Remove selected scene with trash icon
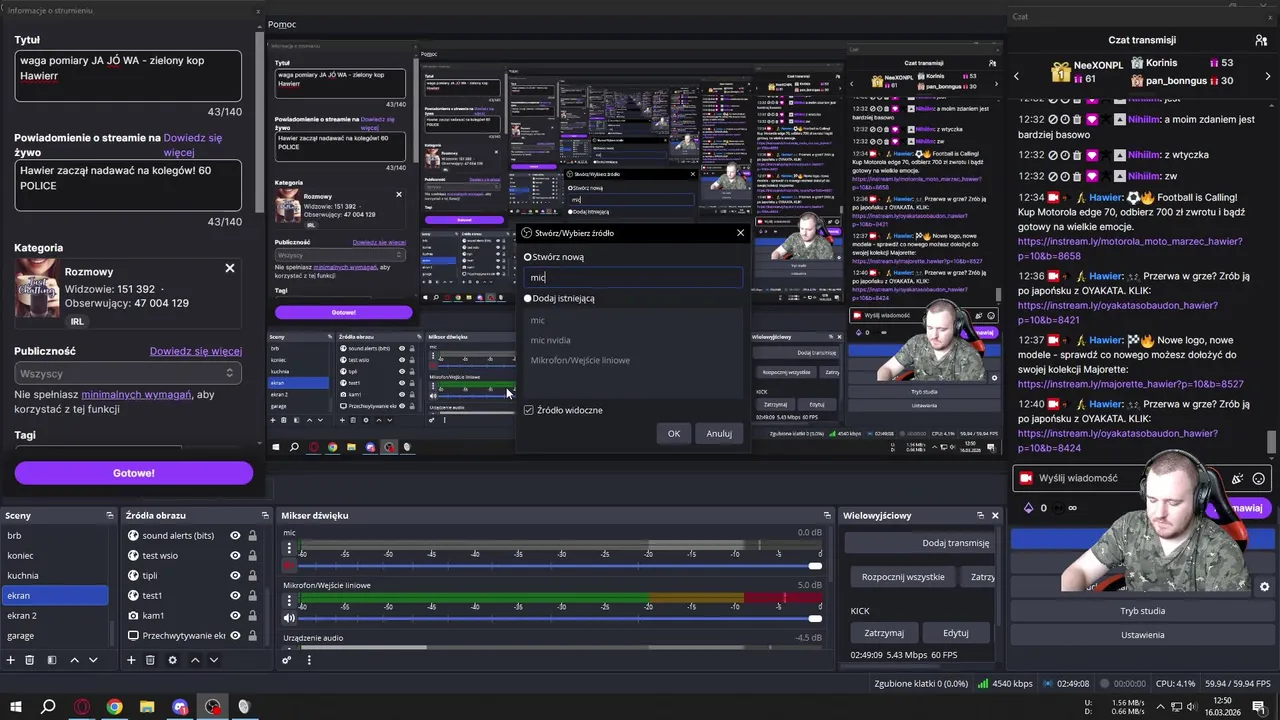 pos(30,660)
